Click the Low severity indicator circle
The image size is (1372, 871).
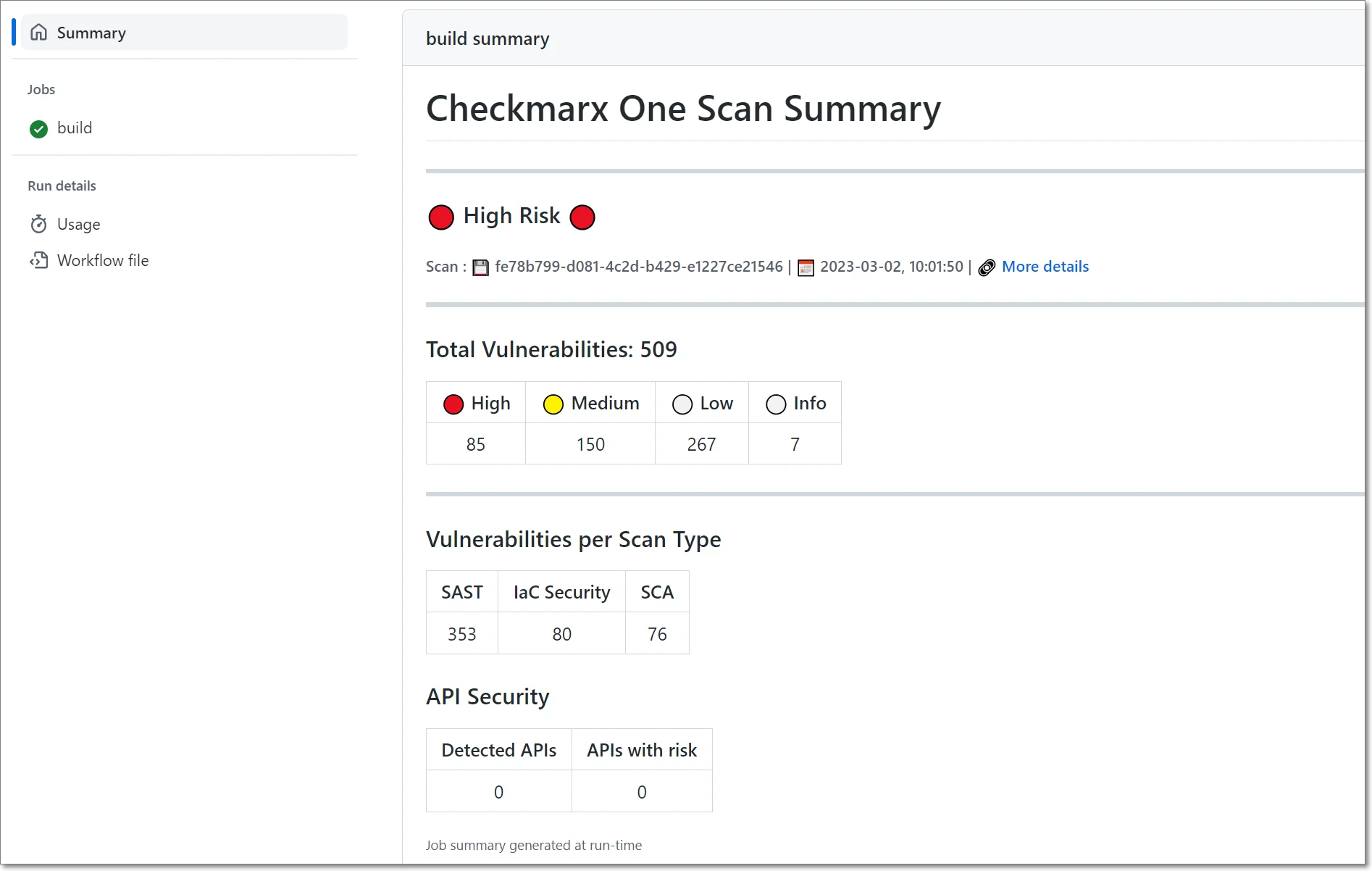682,404
